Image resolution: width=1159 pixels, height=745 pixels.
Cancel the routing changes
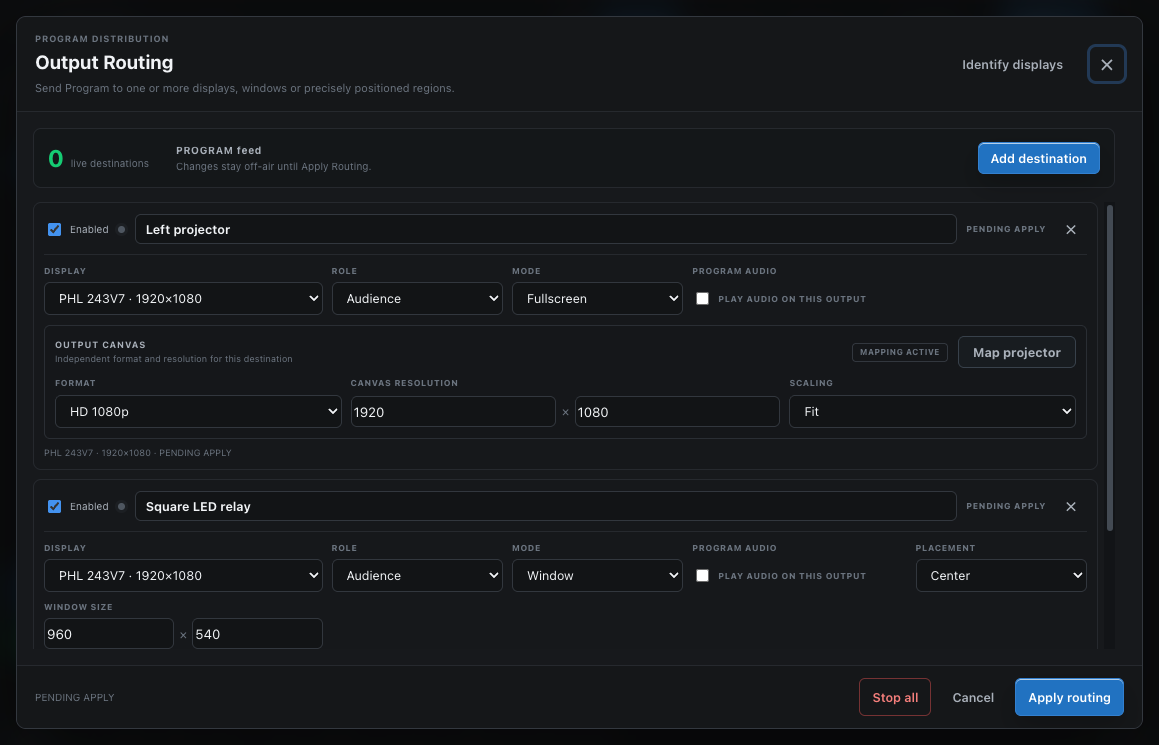[973, 698]
